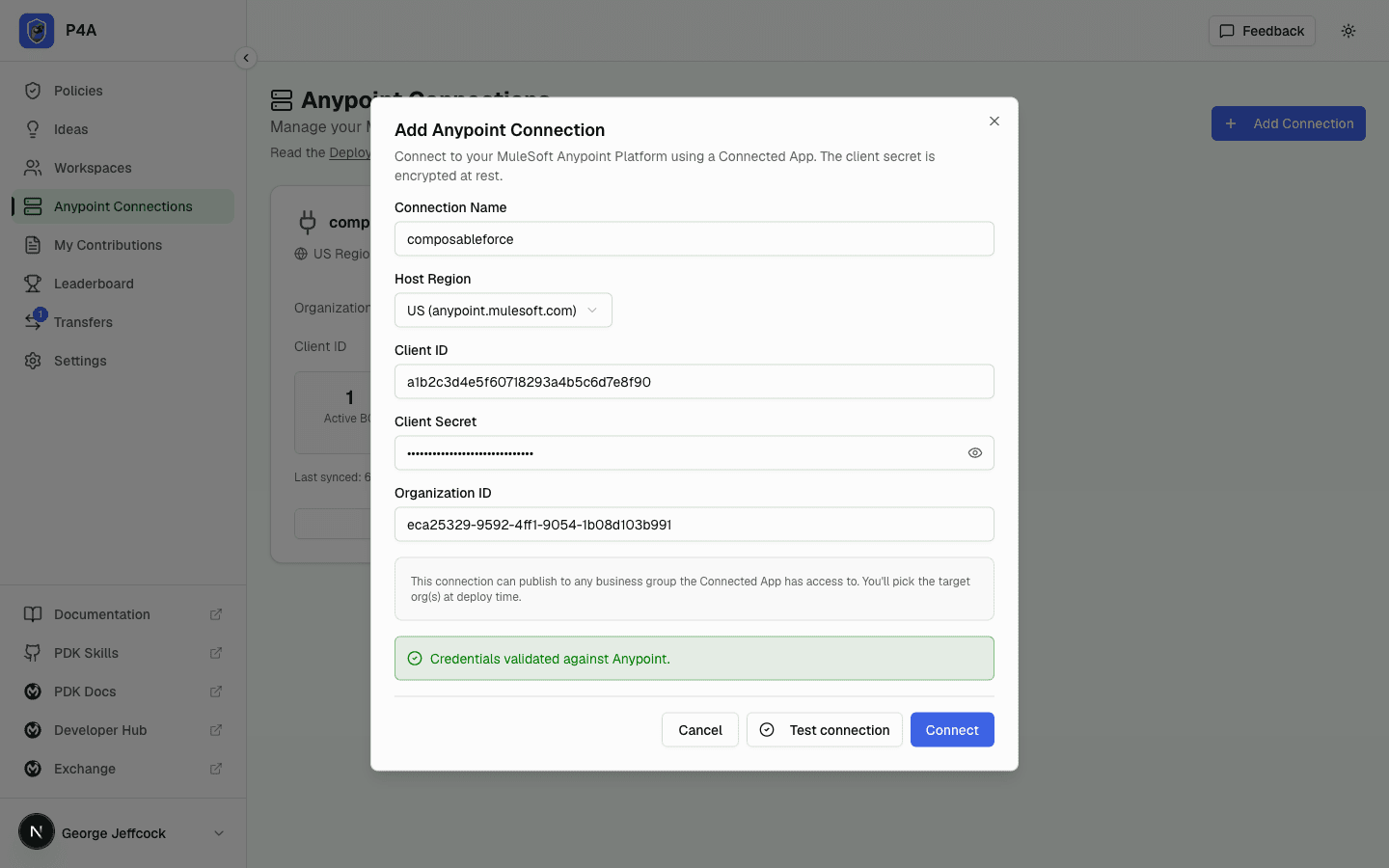Open the Documentation link
The height and width of the screenshot is (868, 1389).
pos(123,614)
